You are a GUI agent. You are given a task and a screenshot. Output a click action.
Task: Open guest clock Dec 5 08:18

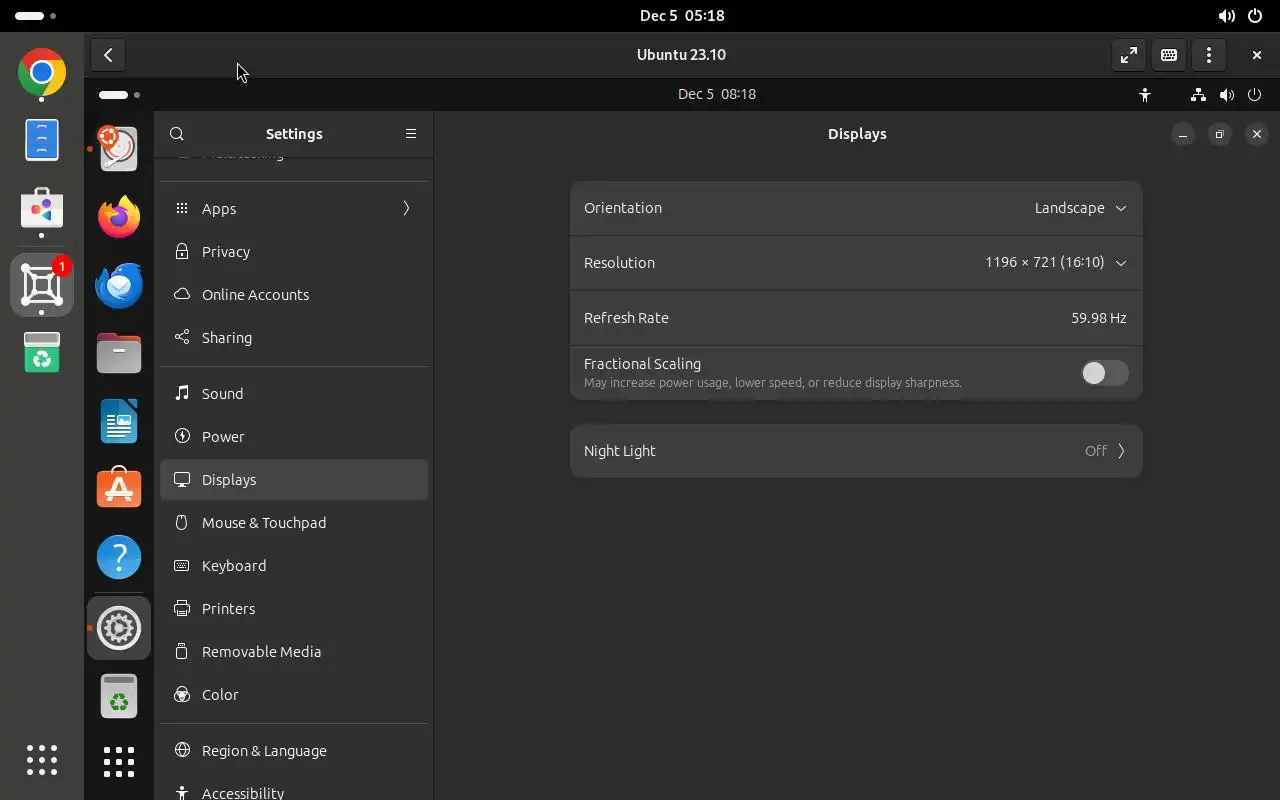(717, 94)
